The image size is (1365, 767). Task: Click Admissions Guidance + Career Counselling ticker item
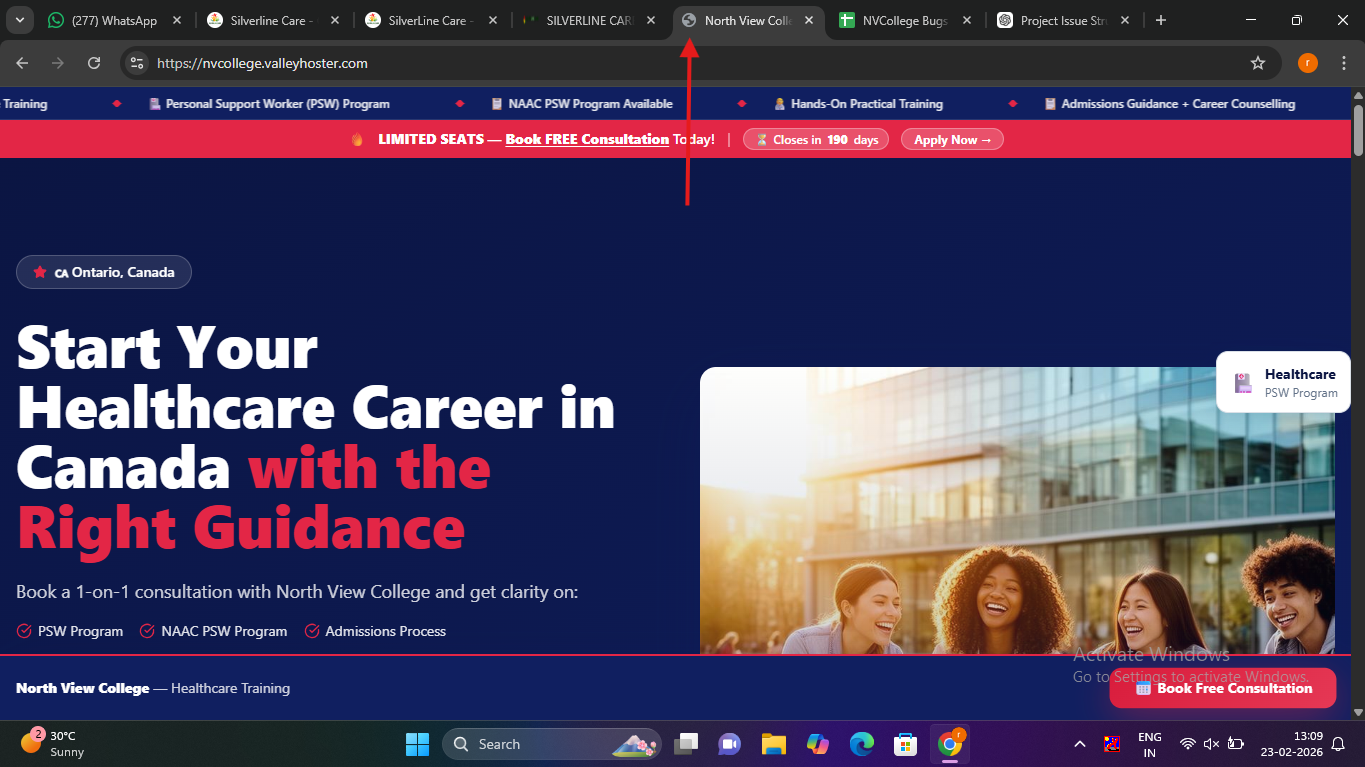(x=1170, y=104)
